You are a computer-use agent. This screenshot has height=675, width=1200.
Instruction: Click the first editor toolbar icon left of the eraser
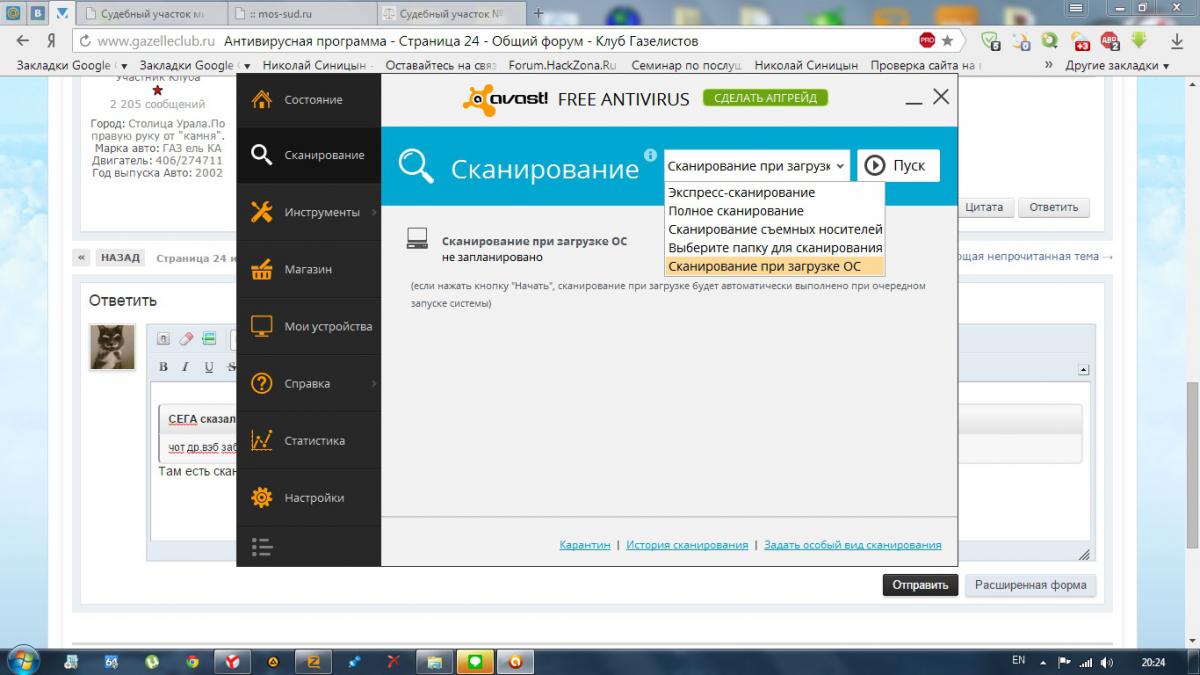(x=163, y=339)
